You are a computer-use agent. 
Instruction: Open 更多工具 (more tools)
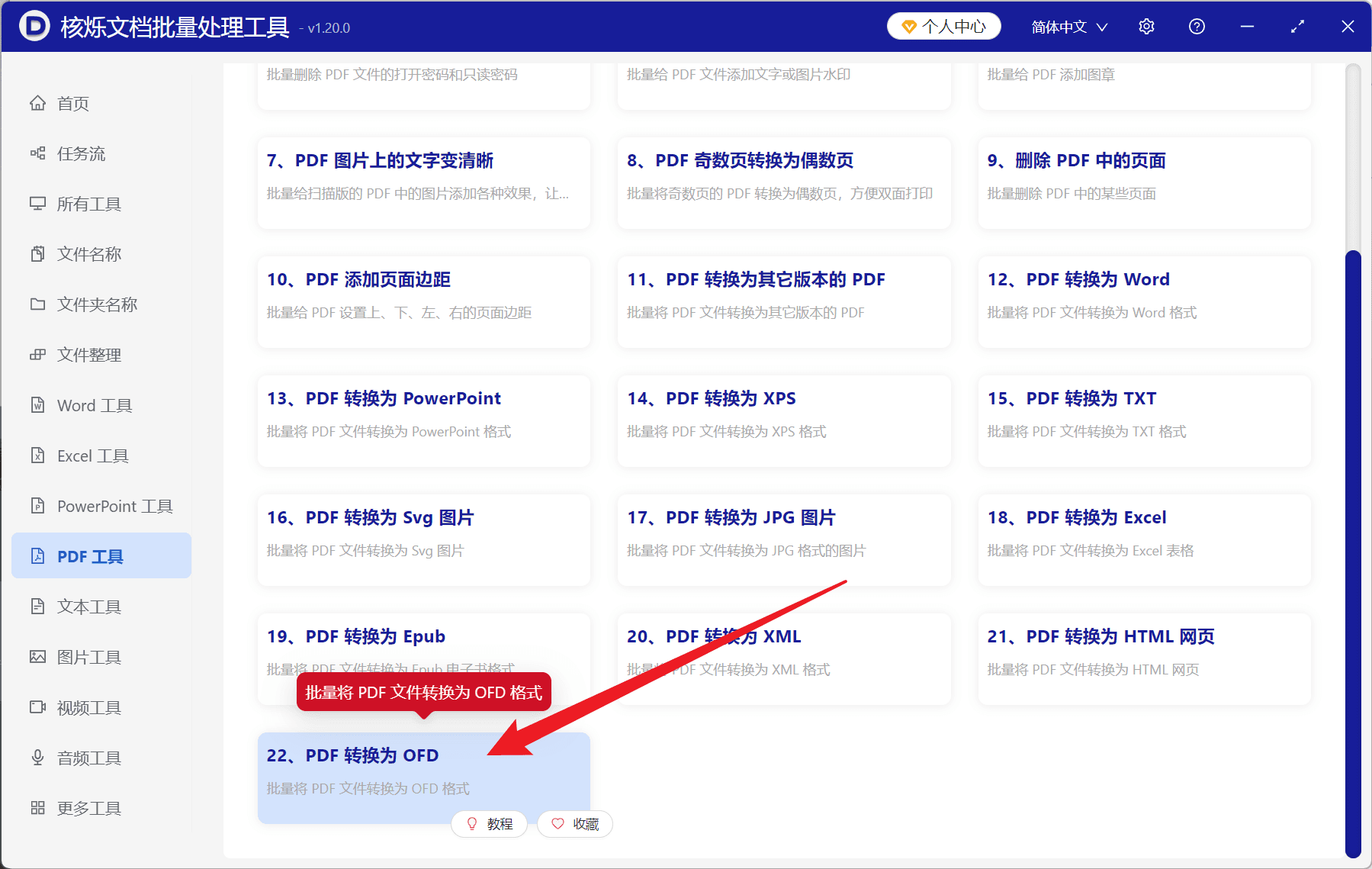tap(88, 807)
